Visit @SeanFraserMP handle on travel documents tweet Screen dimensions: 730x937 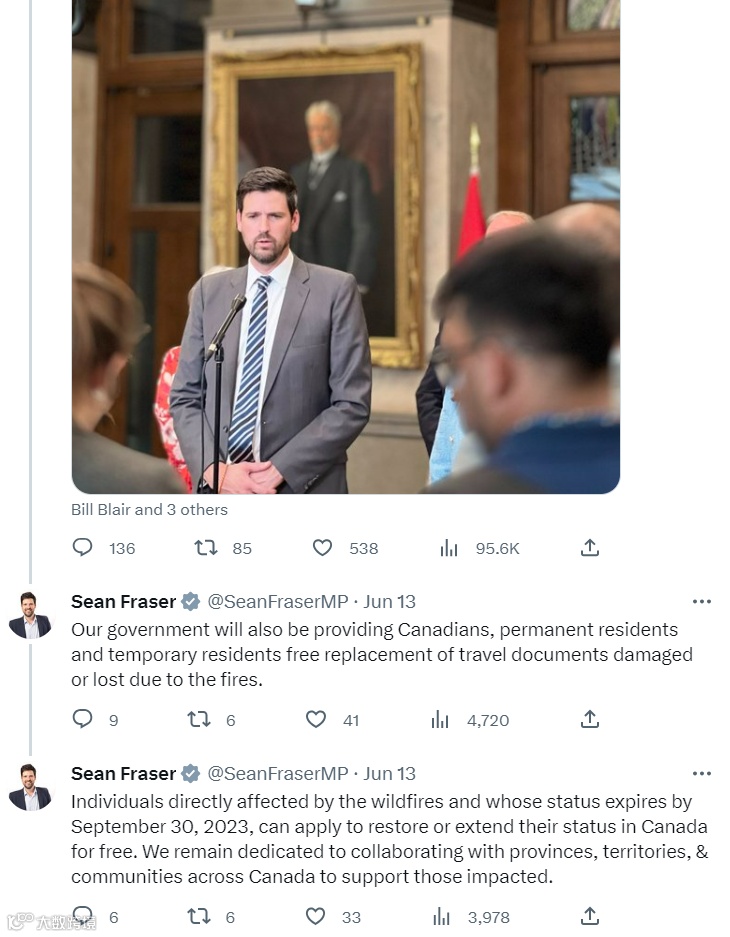tap(278, 601)
